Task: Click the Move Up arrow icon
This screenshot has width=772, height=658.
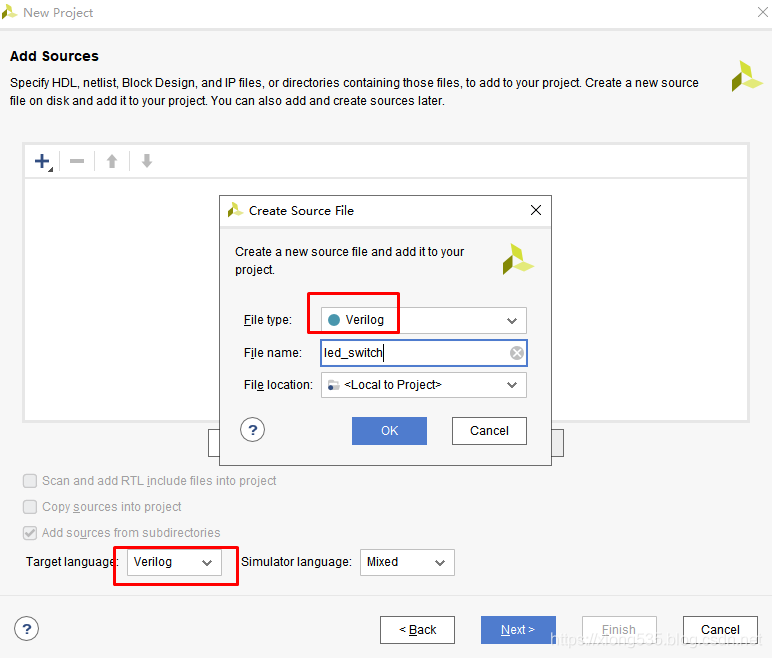Action: [x=112, y=161]
